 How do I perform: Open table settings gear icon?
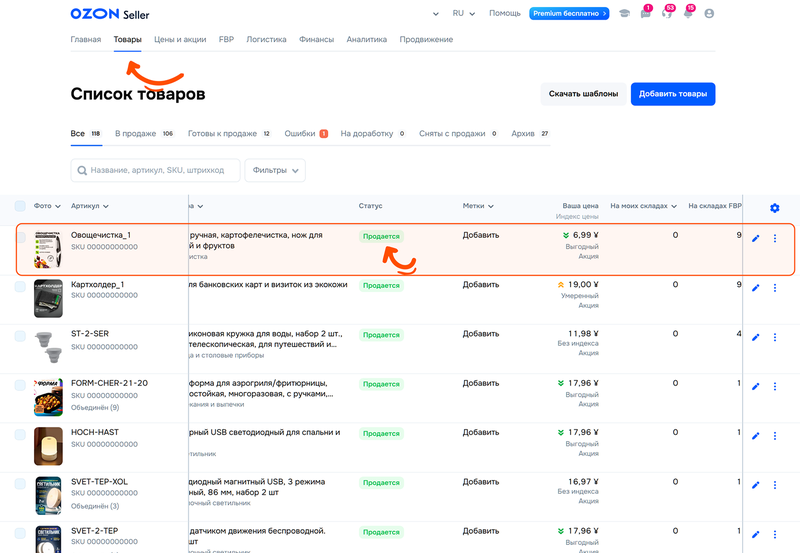[x=774, y=208]
